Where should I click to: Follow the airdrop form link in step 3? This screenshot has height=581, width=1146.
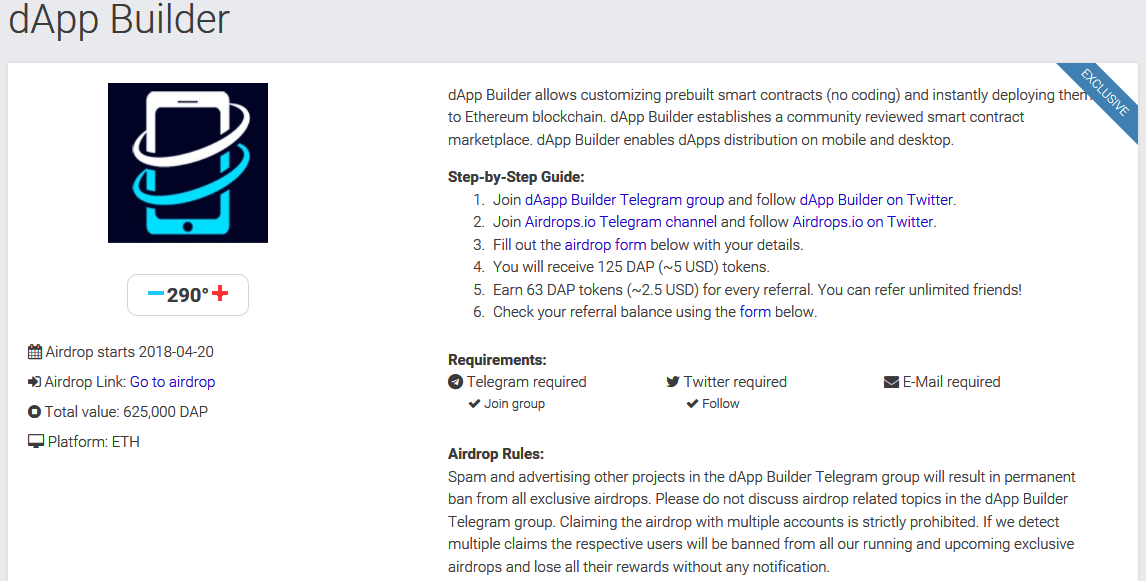[605, 244]
